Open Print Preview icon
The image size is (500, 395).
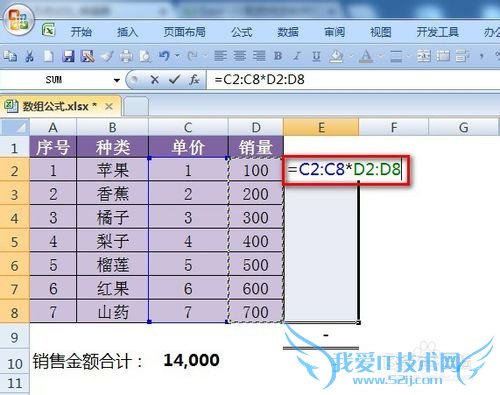coord(145,56)
